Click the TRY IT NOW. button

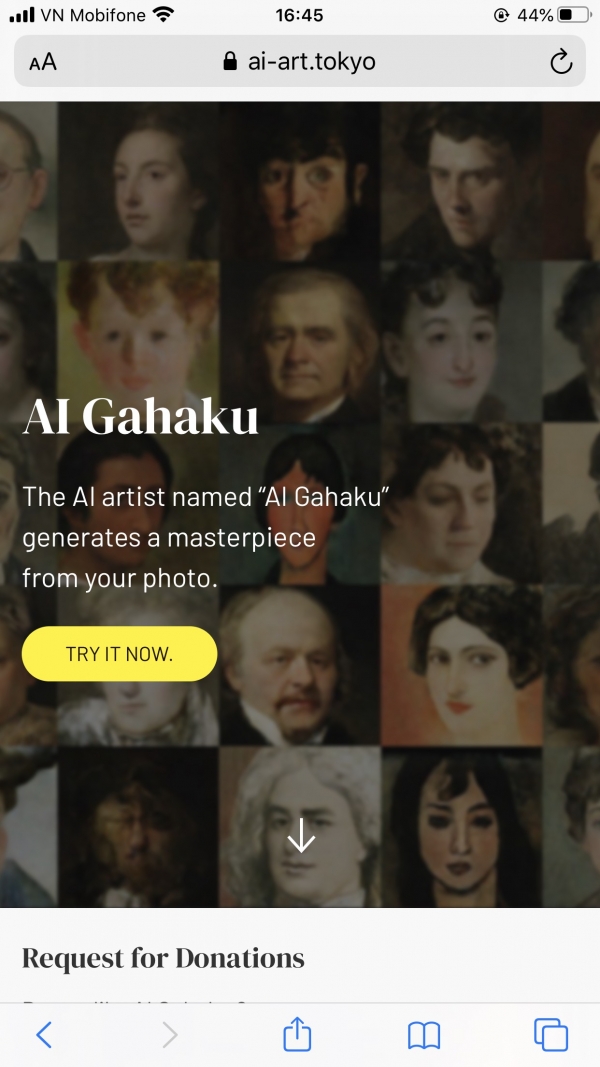120,653
